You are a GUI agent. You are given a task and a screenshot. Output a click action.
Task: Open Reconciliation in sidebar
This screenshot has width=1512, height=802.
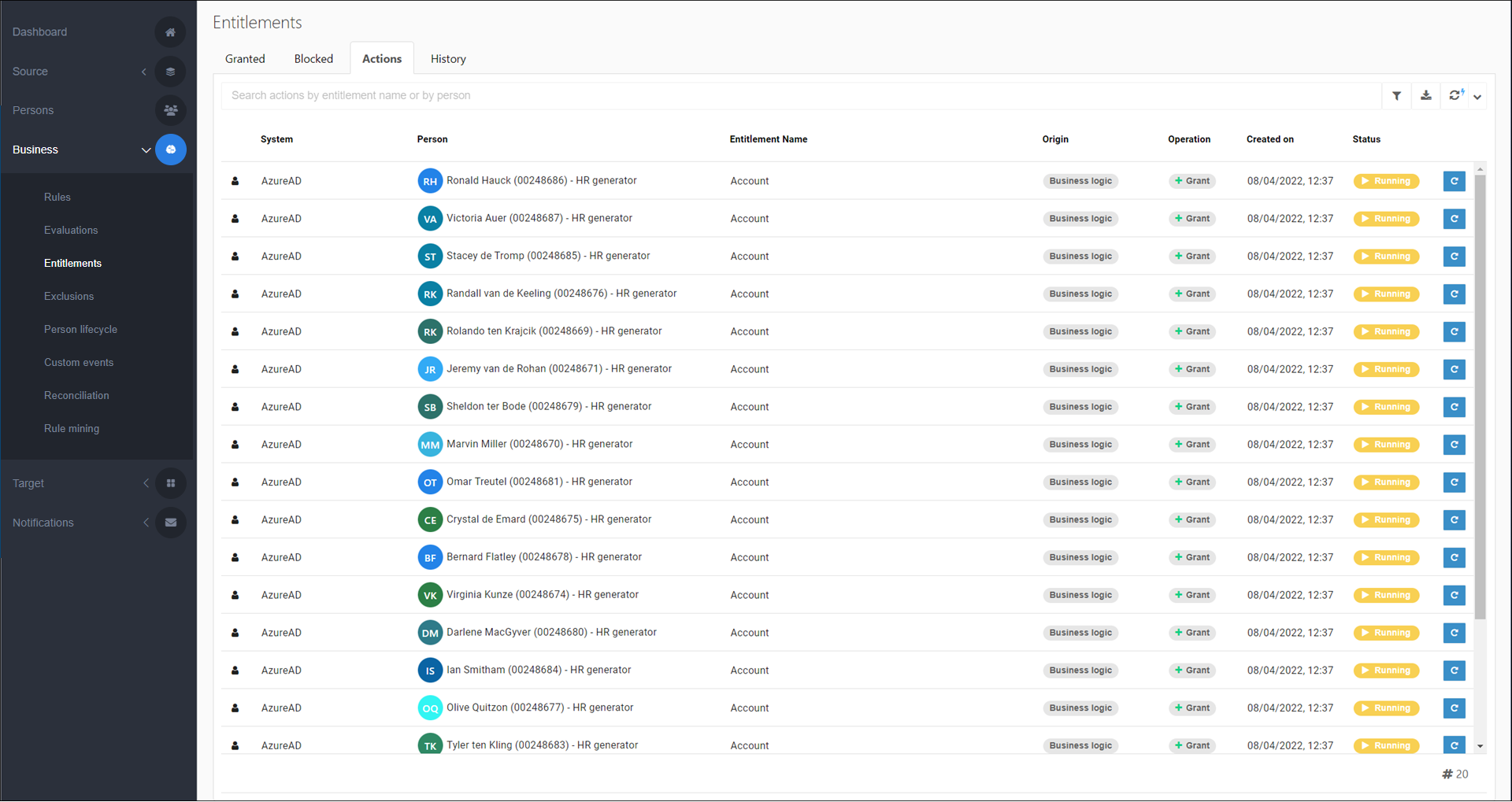(76, 396)
